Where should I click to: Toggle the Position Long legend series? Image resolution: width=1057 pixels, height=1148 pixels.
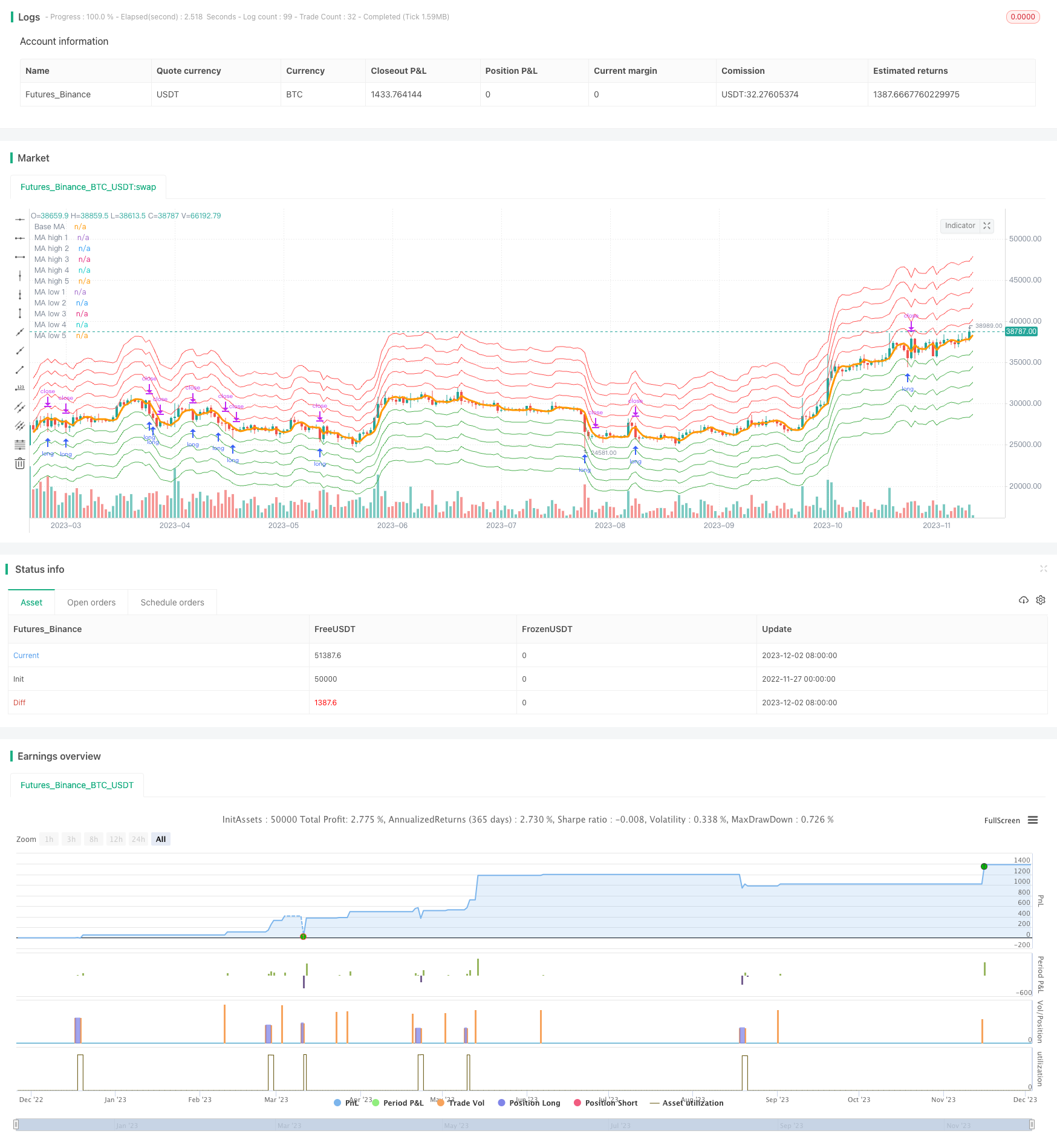(x=529, y=1103)
